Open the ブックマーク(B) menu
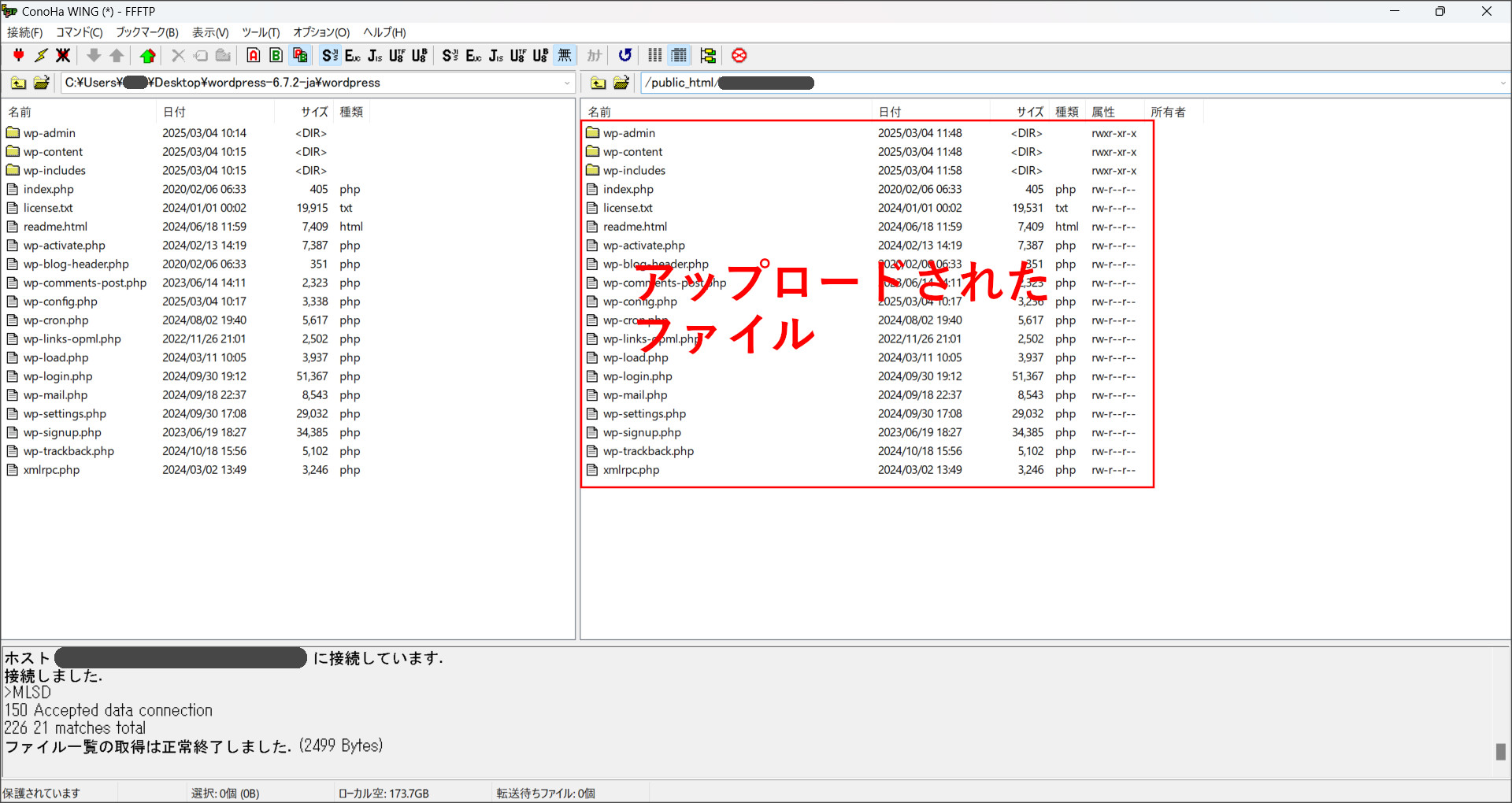This screenshot has width=1512, height=803. 147,32
